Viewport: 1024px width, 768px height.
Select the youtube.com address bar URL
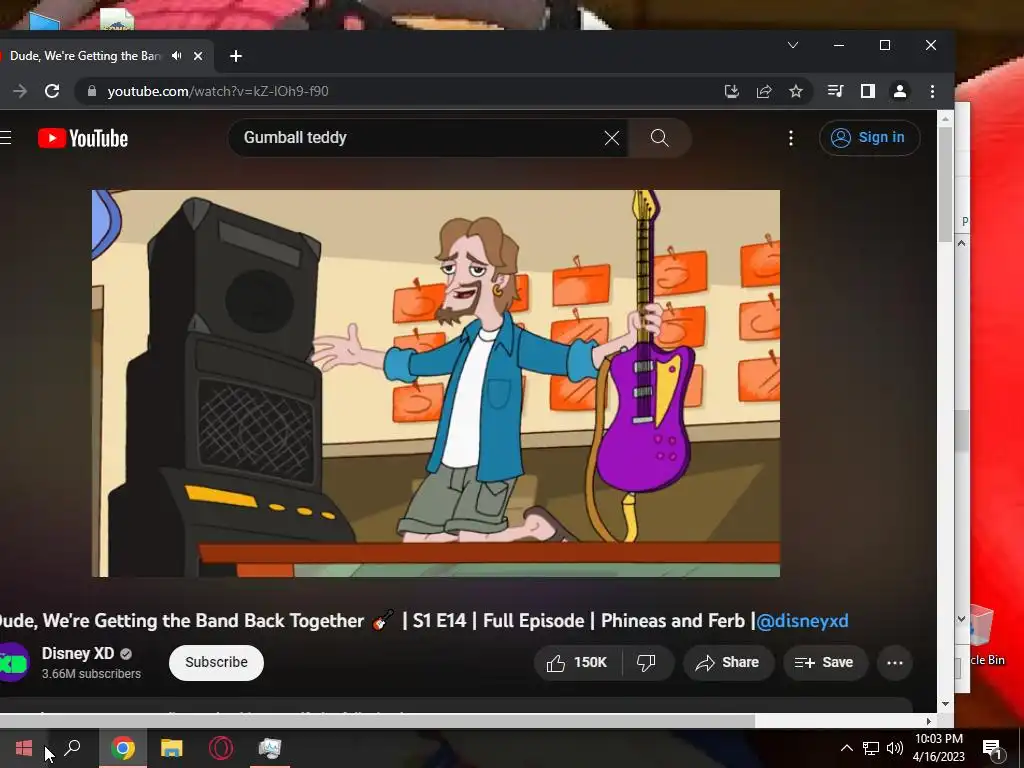coord(217,91)
